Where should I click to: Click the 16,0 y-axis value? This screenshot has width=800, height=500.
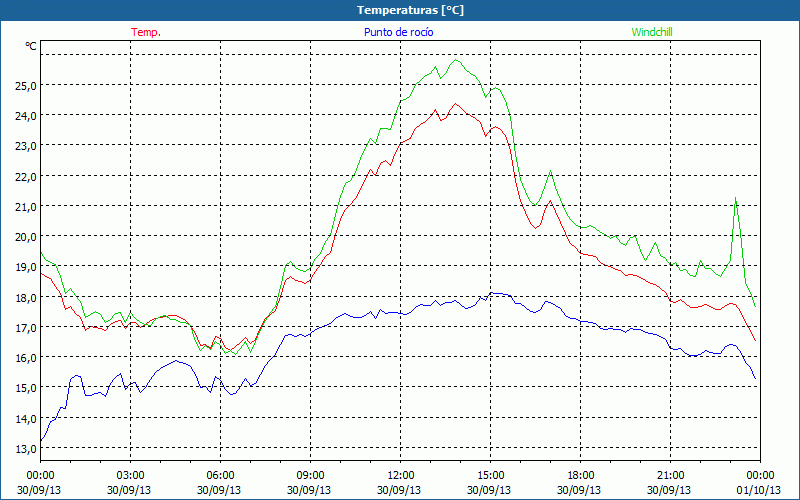click(26, 358)
